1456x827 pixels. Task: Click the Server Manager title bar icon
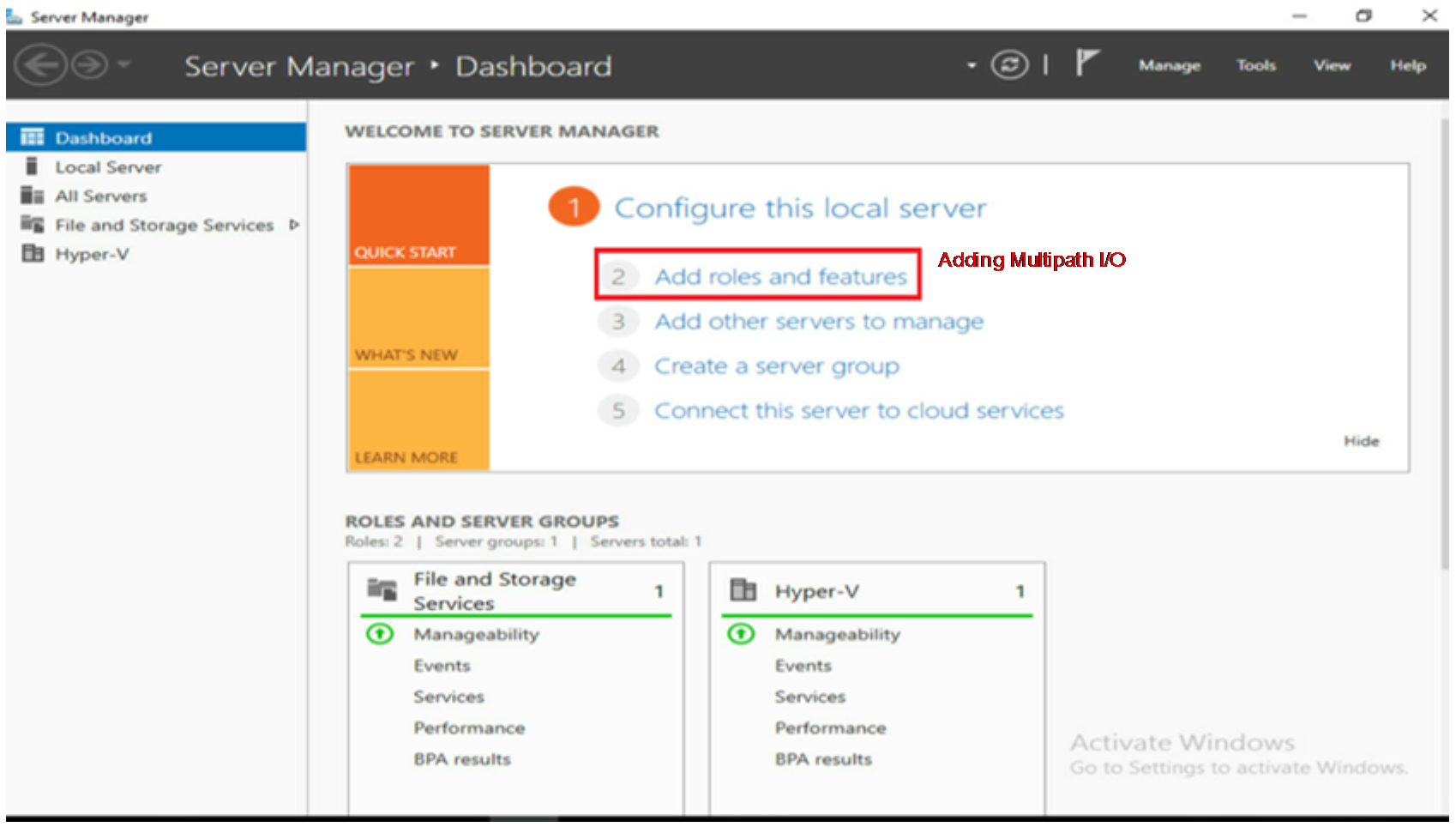click(x=15, y=16)
